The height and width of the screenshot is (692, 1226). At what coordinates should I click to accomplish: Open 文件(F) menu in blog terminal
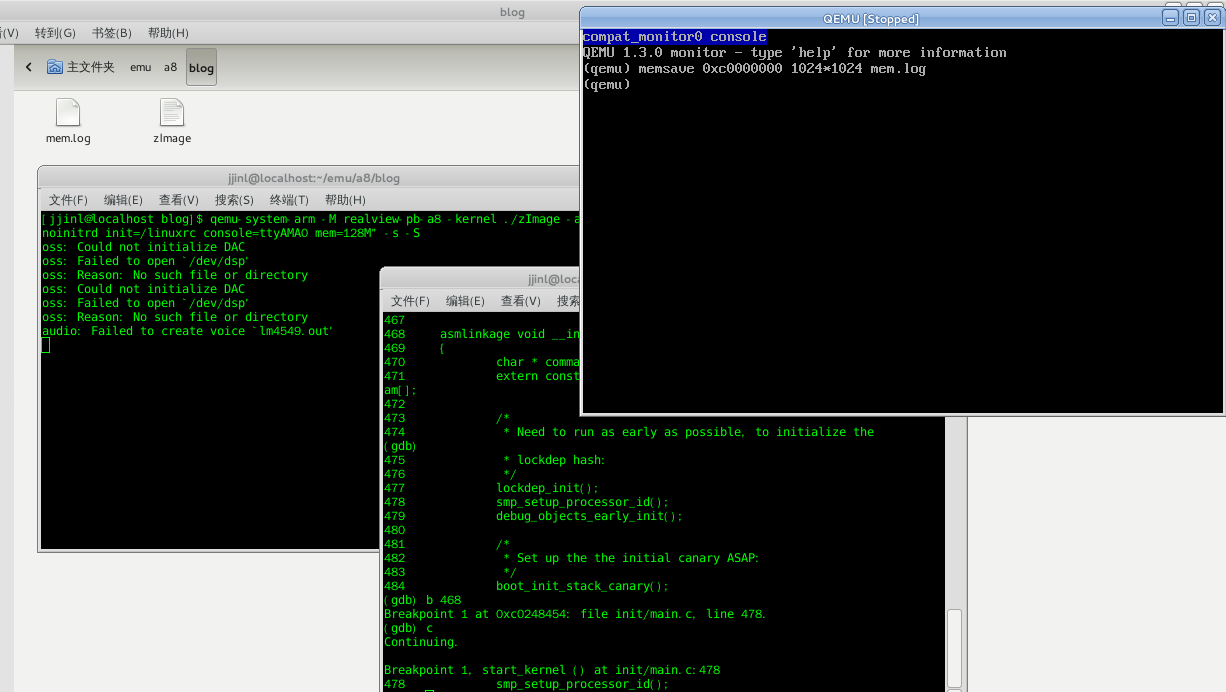pos(68,200)
